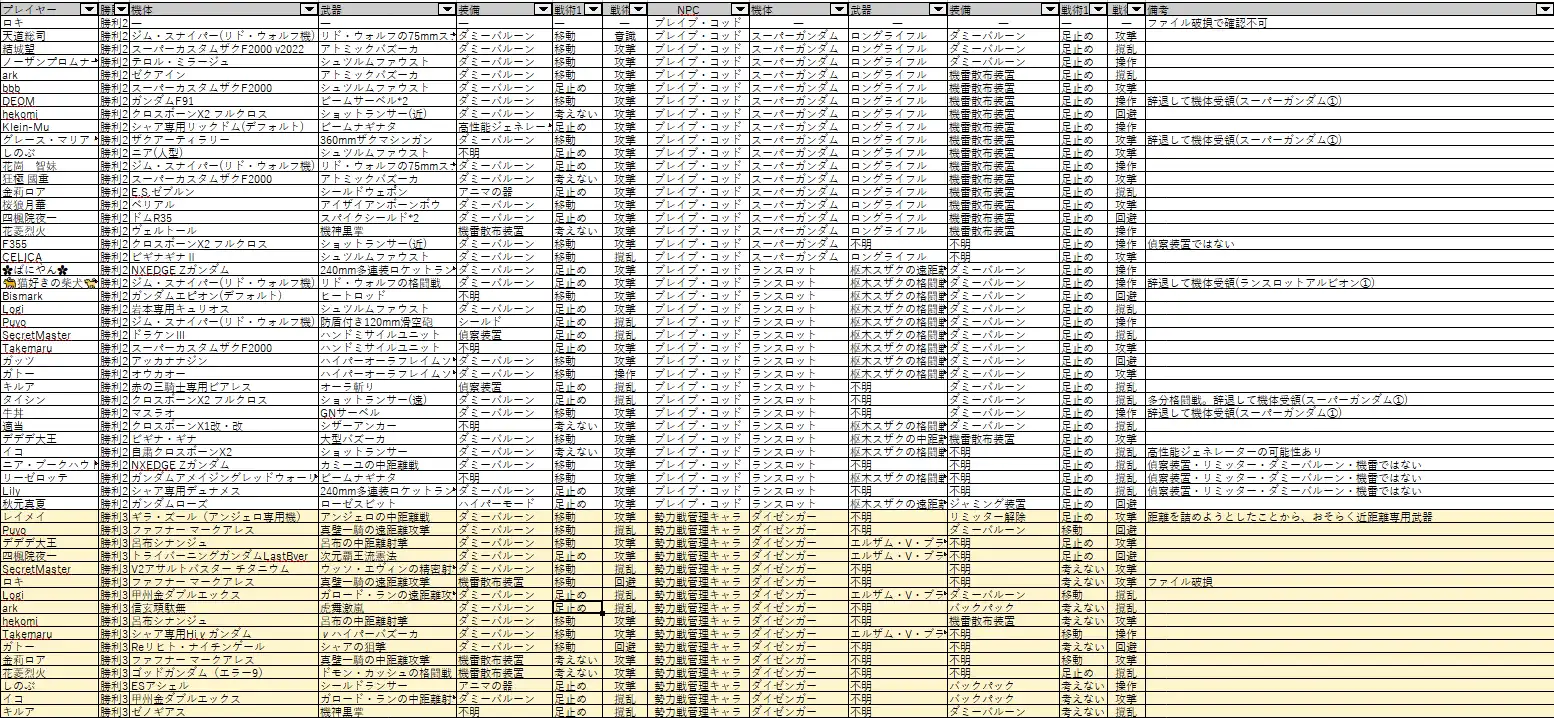Select the machine cell テロル・ミラージュ
The height and width of the screenshot is (718, 1554).
click(224, 61)
